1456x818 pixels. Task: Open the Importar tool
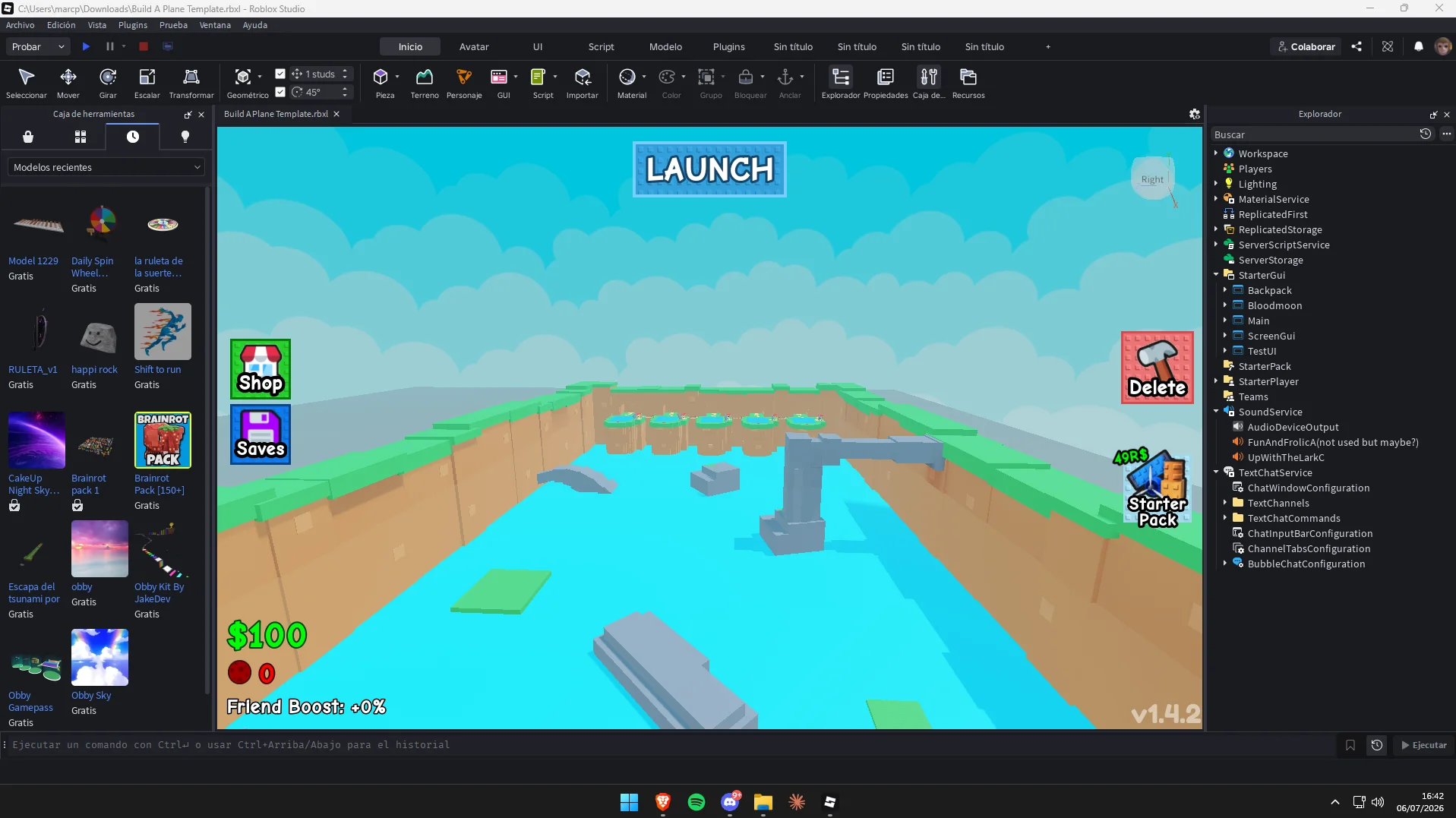[x=583, y=83]
